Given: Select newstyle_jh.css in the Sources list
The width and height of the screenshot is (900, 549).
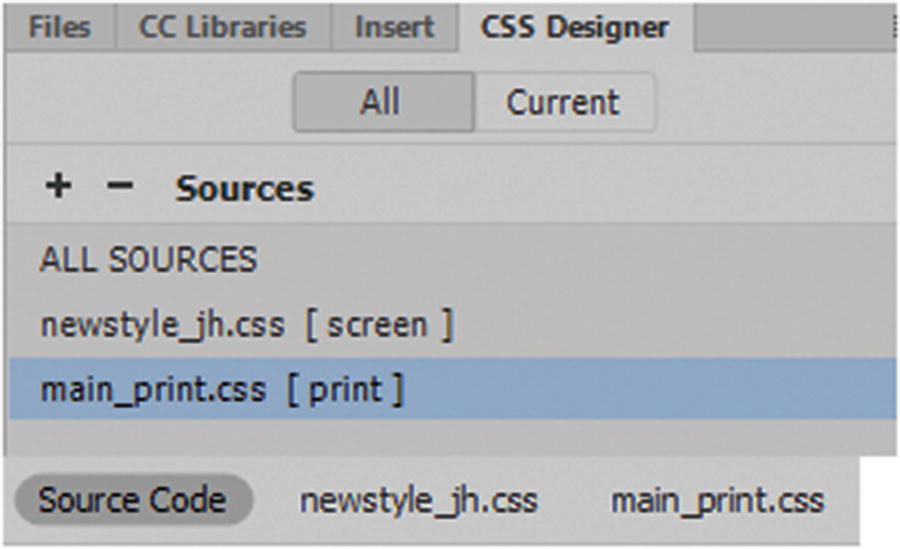Looking at the screenshot, I should pyautogui.click(x=162, y=325).
